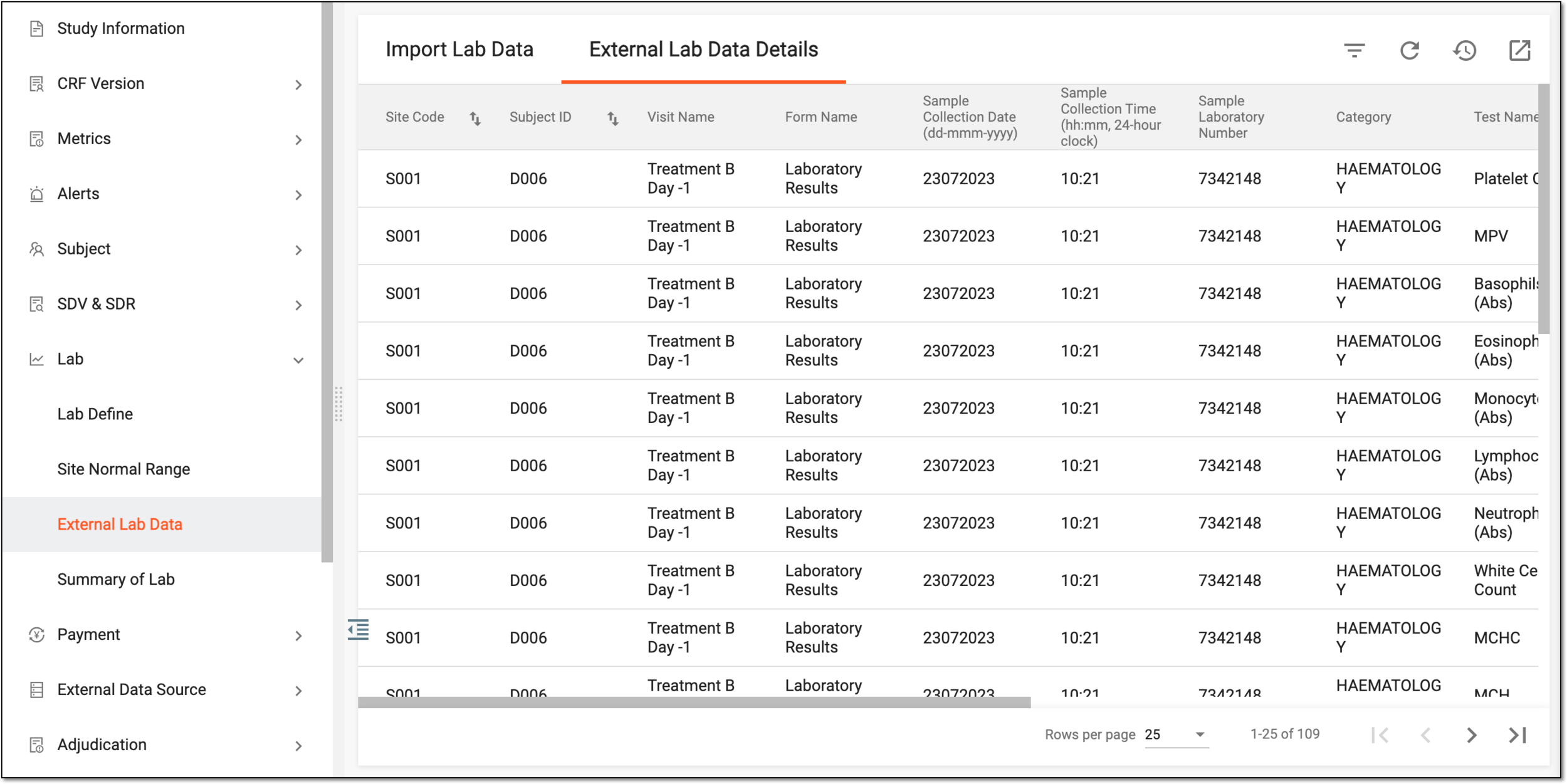Click the Metrics sidebar icon
The image size is (1567, 784).
(37, 139)
